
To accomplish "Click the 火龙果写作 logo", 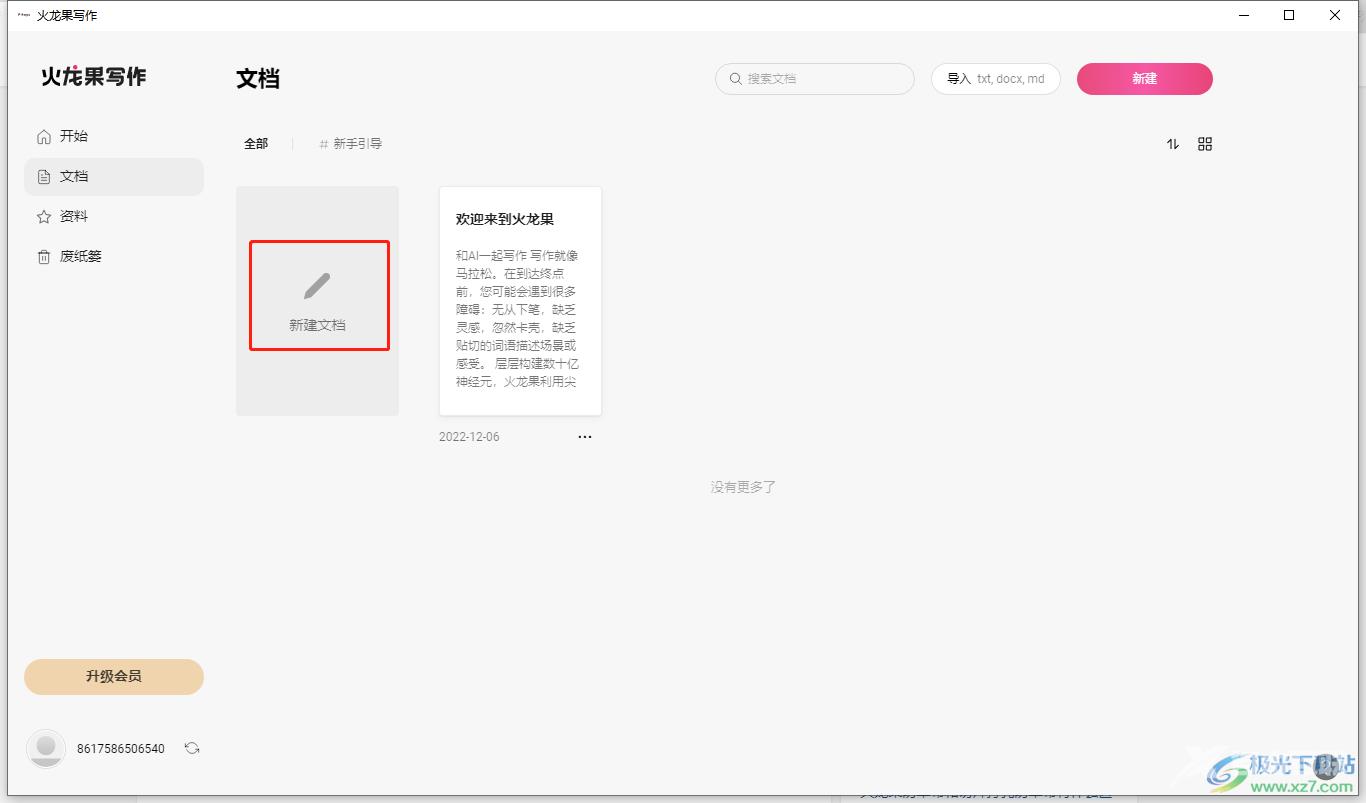I will 94,77.
